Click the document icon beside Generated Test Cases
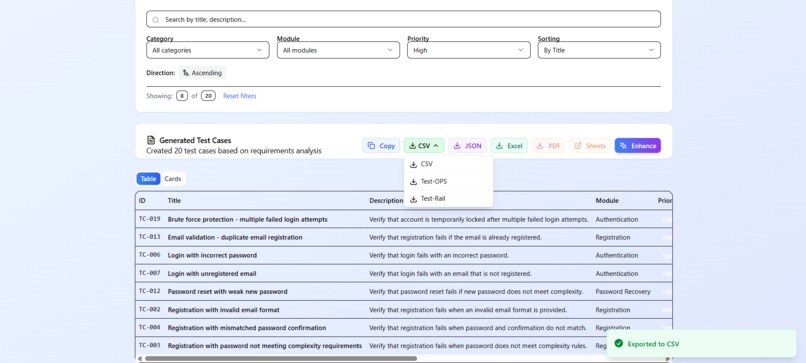This screenshot has height=363, width=806. (151, 140)
